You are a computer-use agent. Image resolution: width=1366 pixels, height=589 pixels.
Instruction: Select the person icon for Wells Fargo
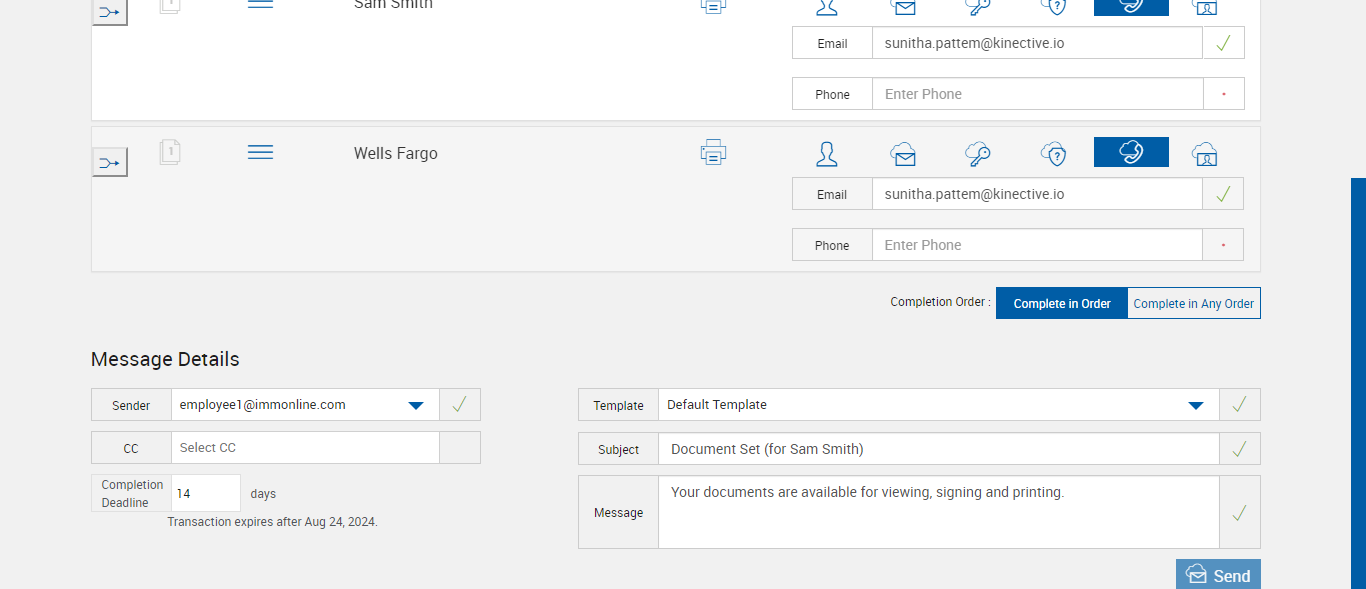(x=827, y=153)
